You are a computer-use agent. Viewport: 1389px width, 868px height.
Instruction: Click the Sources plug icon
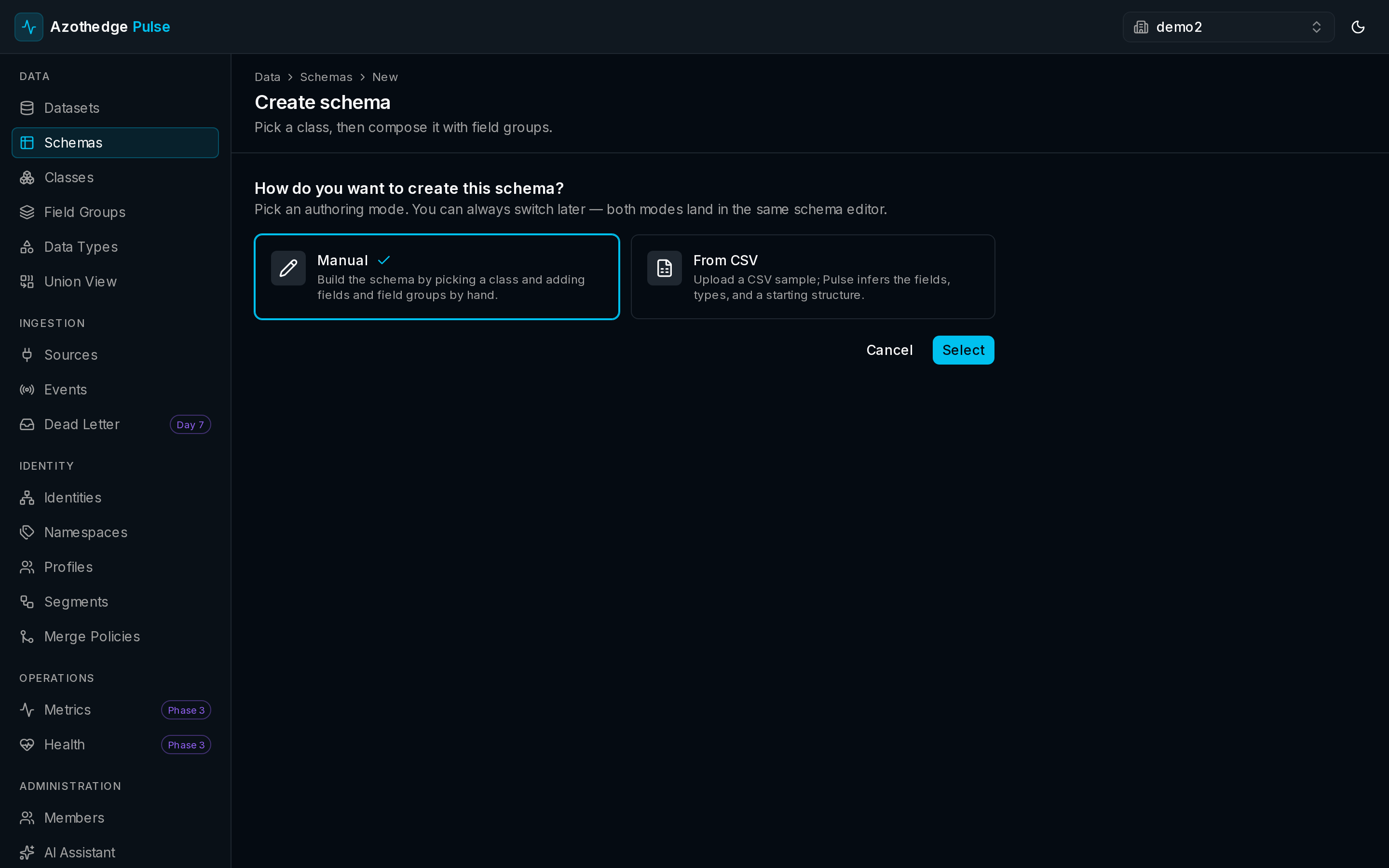point(27,355)
